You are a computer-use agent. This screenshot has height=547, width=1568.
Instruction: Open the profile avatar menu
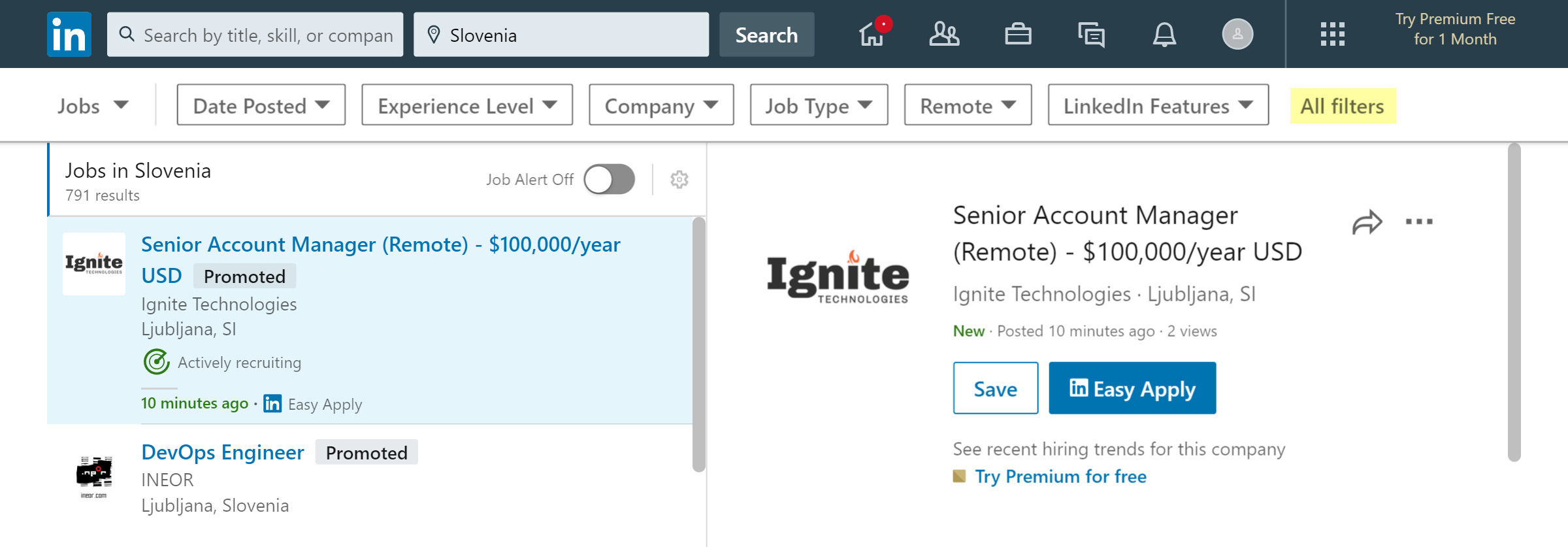1237,34
